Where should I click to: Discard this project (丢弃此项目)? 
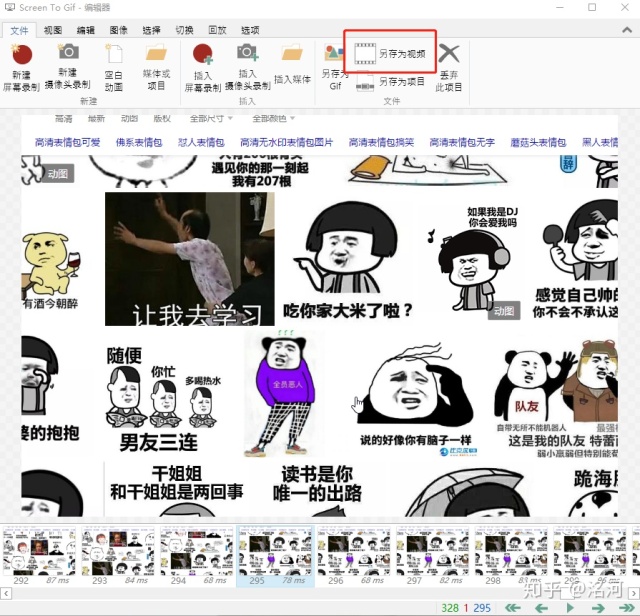[x=449, y=67]
